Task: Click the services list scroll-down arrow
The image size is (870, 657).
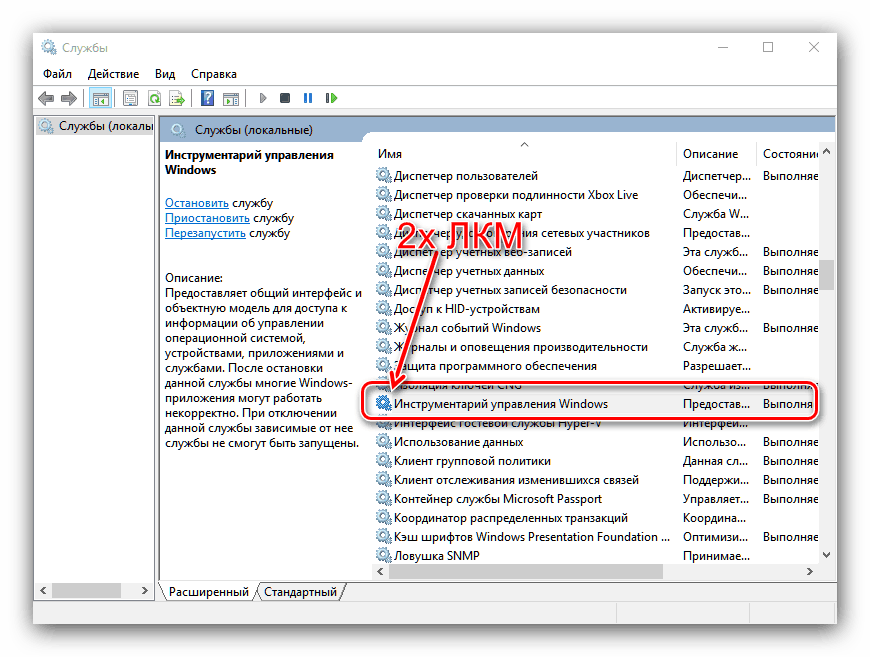Action: coord(827,554)
